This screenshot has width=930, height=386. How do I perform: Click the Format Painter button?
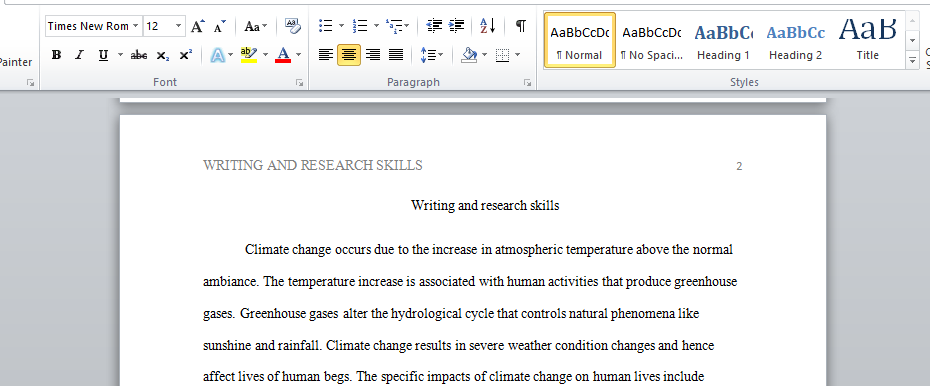point(16,62)
